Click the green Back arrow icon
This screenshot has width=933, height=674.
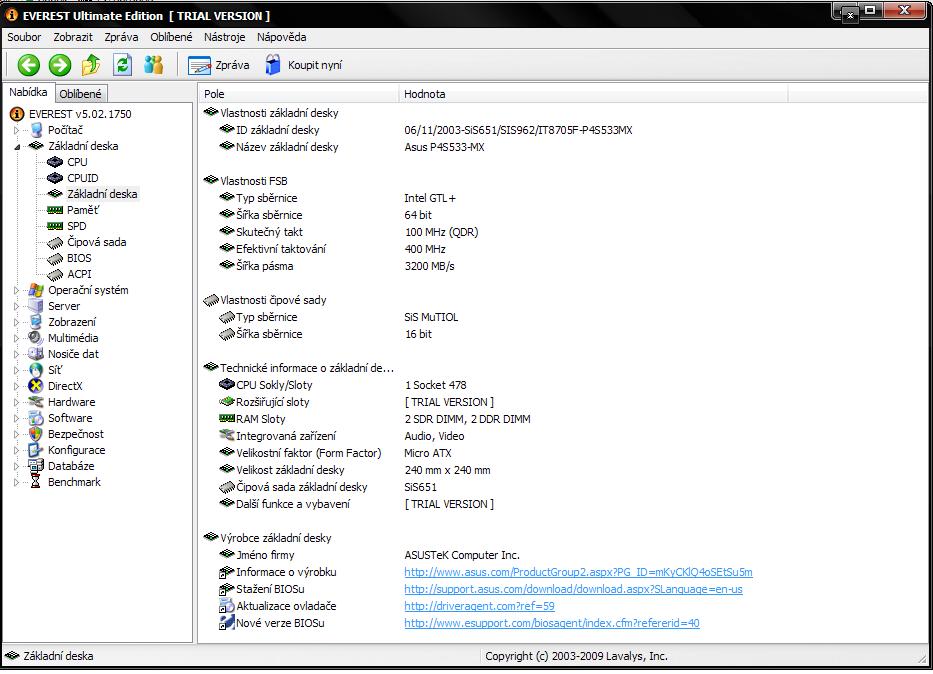pyautogui.click(x=29, y=65)
